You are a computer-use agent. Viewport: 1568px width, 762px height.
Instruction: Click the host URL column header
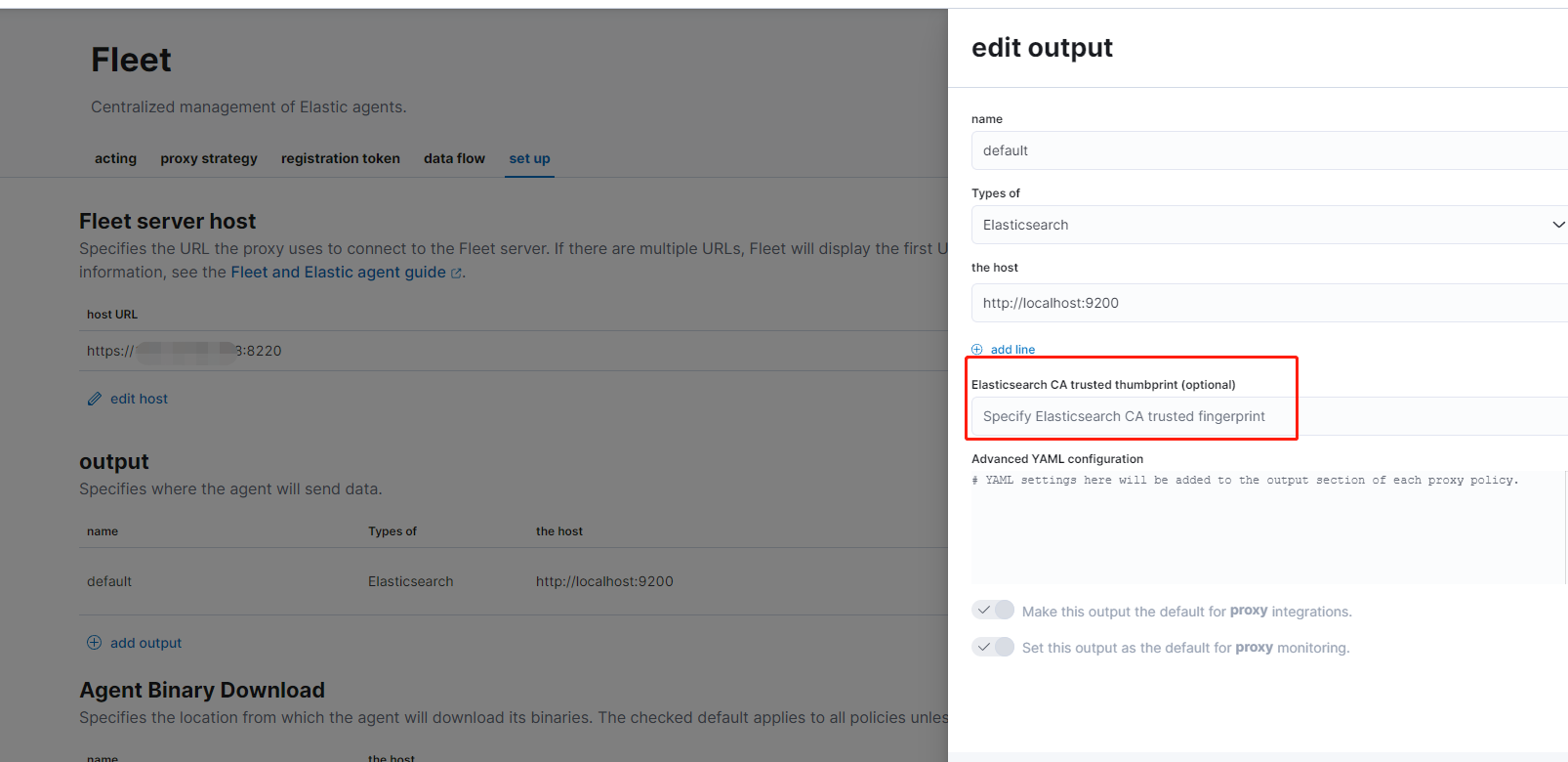112,315
